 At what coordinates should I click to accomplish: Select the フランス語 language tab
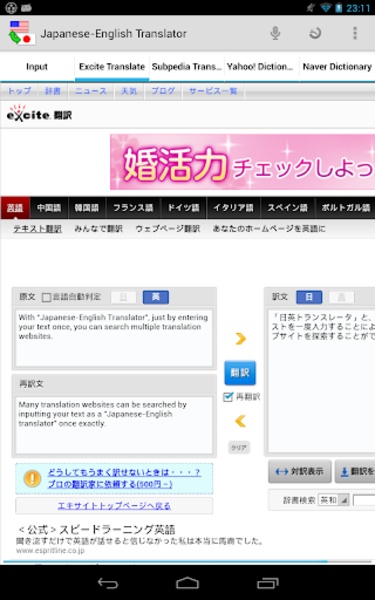pos(133,208)
